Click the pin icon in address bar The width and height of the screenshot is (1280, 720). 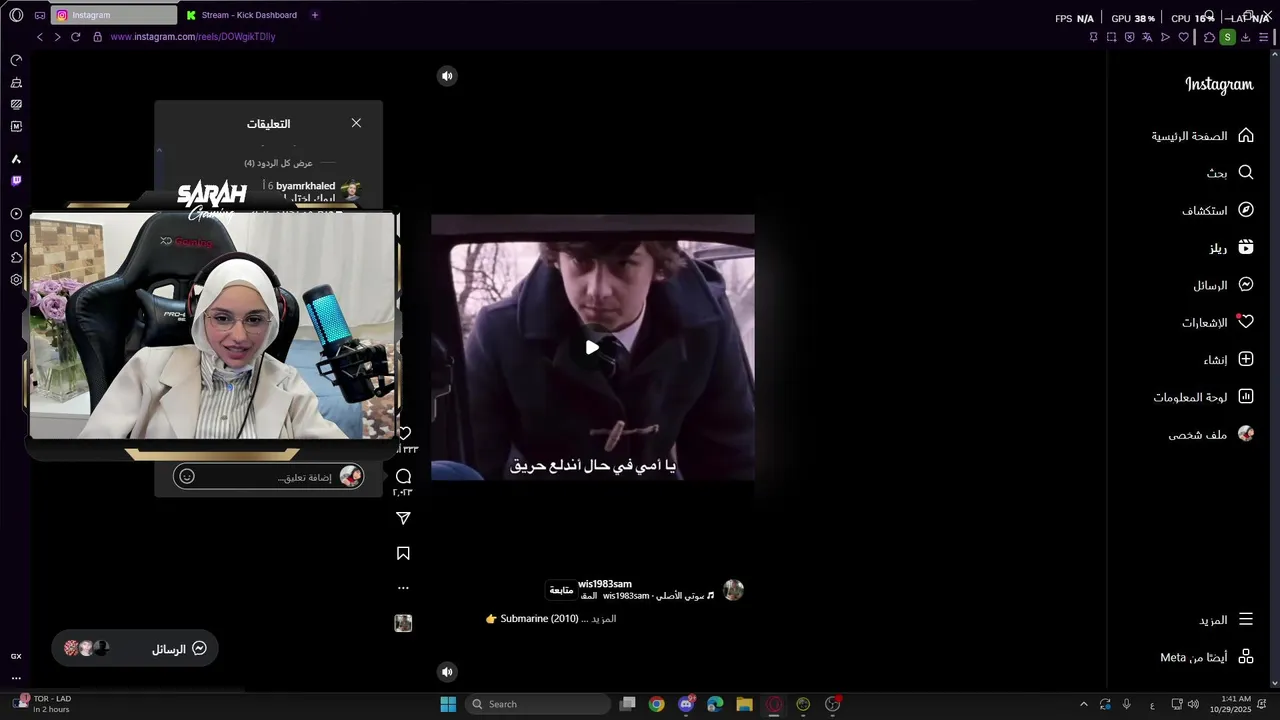coord(1093,37)
